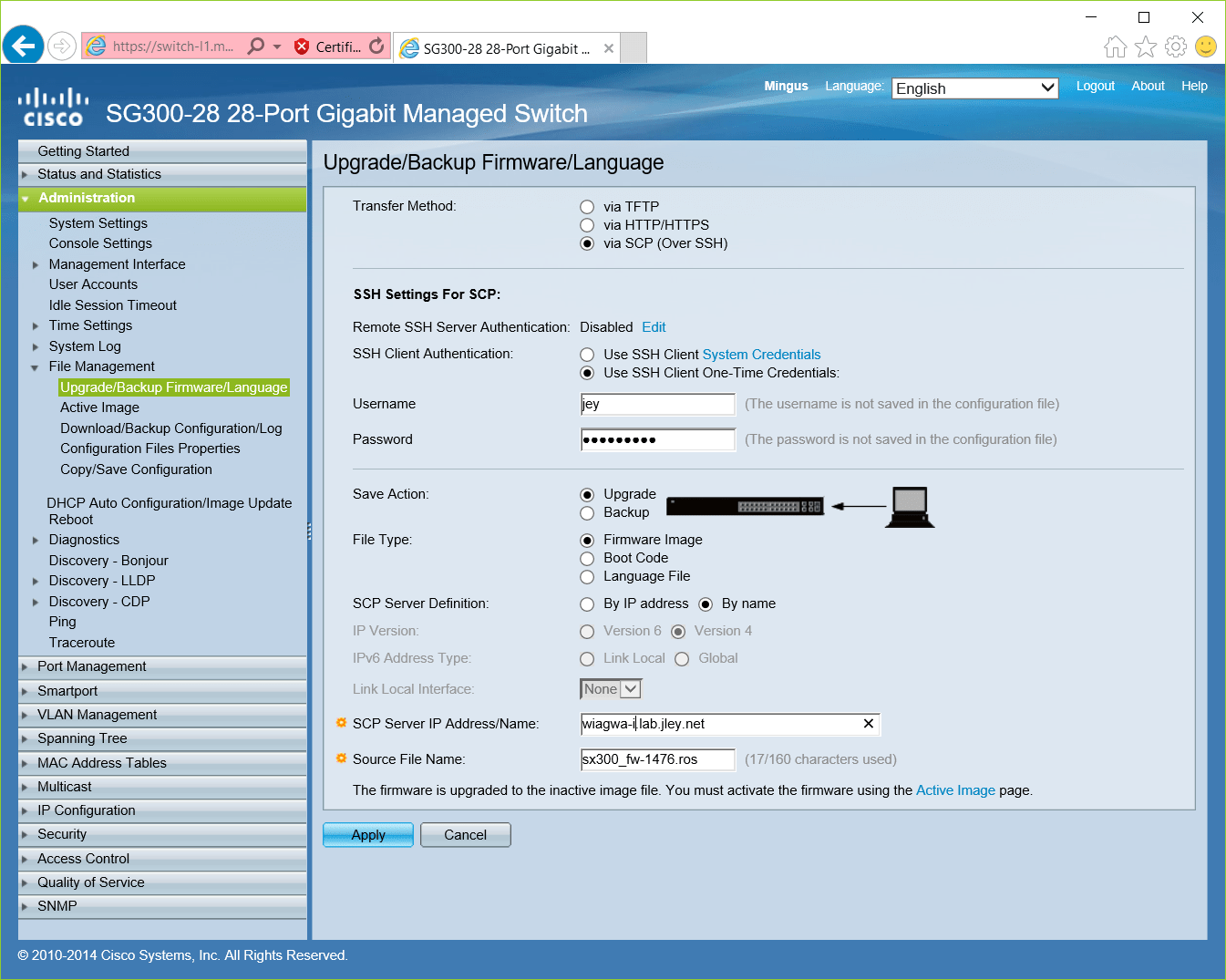Viewport: 1226px width, 980px height.
Task: Select via HTTP/HTTPS transfer method
Action: click(x=587, y=225)
